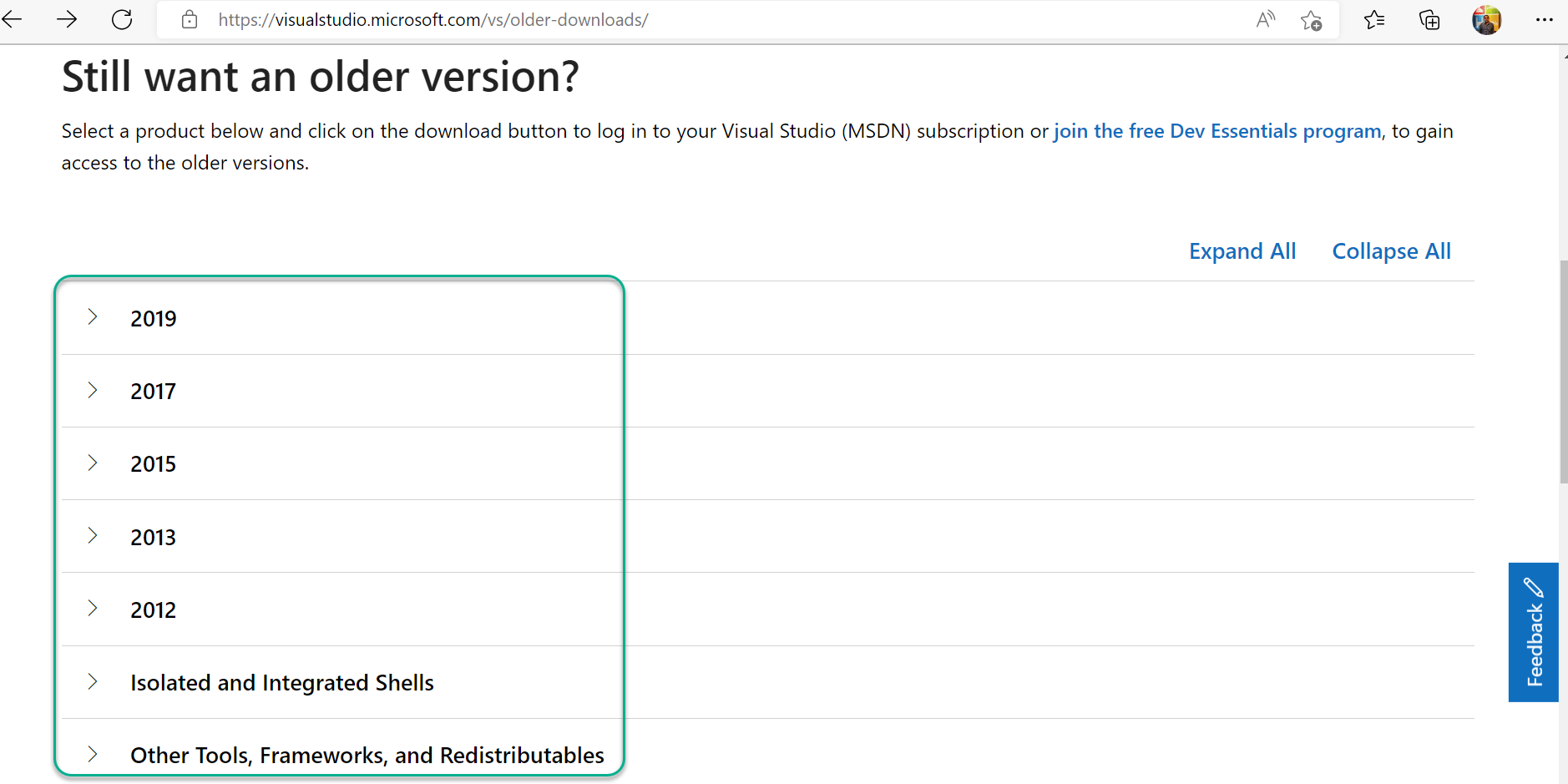Expand the 2012 section chevron
The height and width of the screenshot is (784, 1568).
point(92,609)
